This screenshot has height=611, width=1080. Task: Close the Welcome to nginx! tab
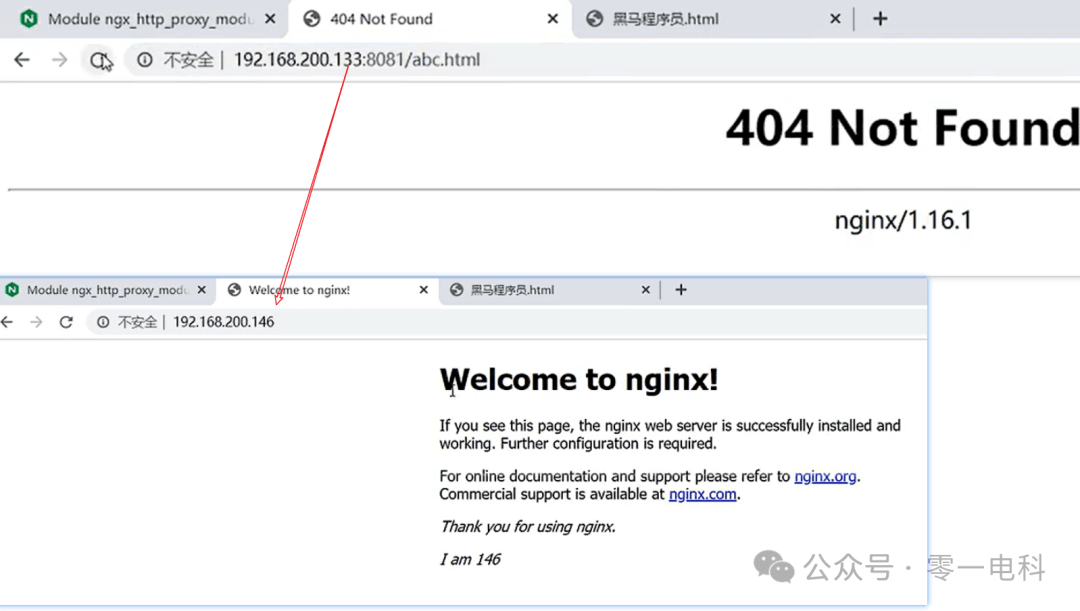point(424,290)
